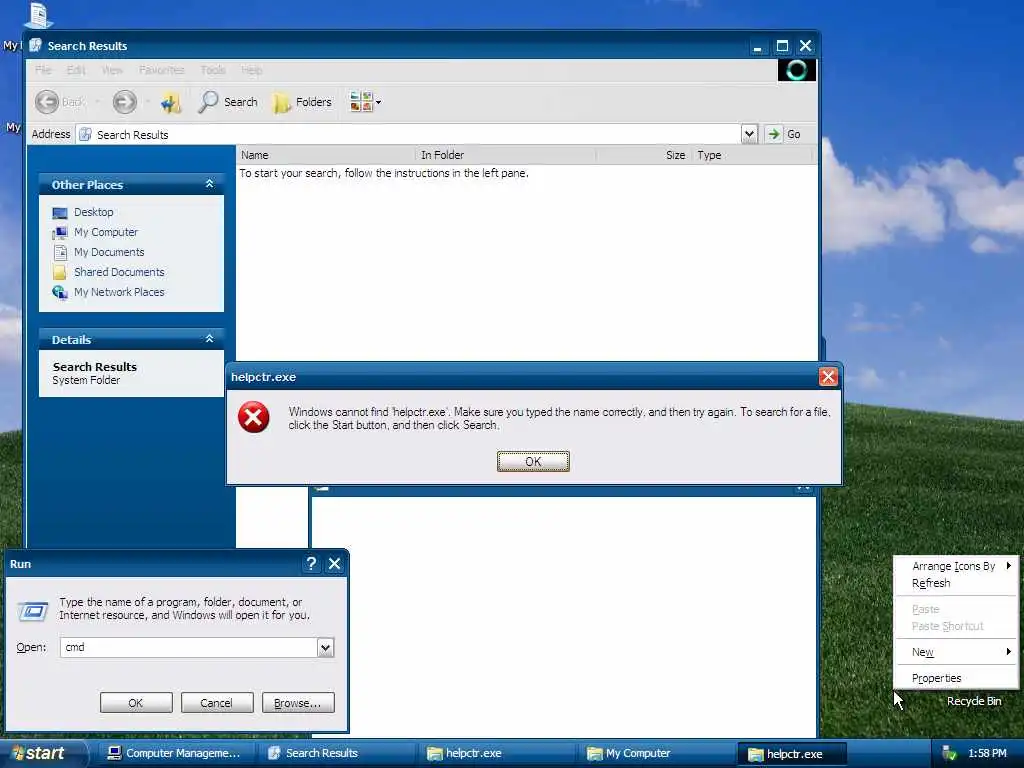Image resolution: width=1024 pixels, height=768 pixels.
Task: Click the Go button beside Address bar
Action: [784, 135]
